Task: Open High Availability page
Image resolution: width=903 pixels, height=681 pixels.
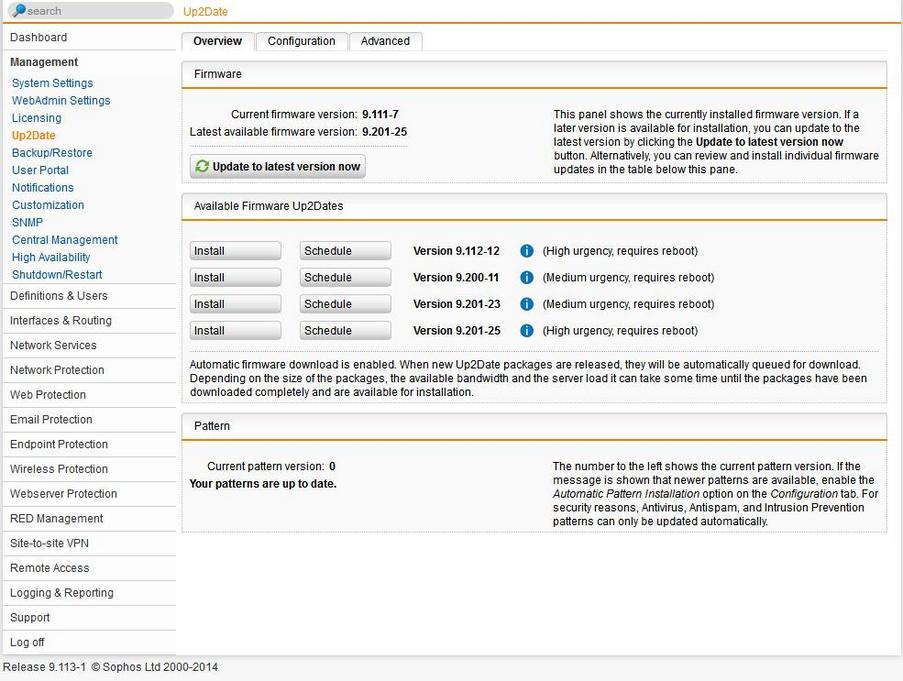Action: coord(51,257)
